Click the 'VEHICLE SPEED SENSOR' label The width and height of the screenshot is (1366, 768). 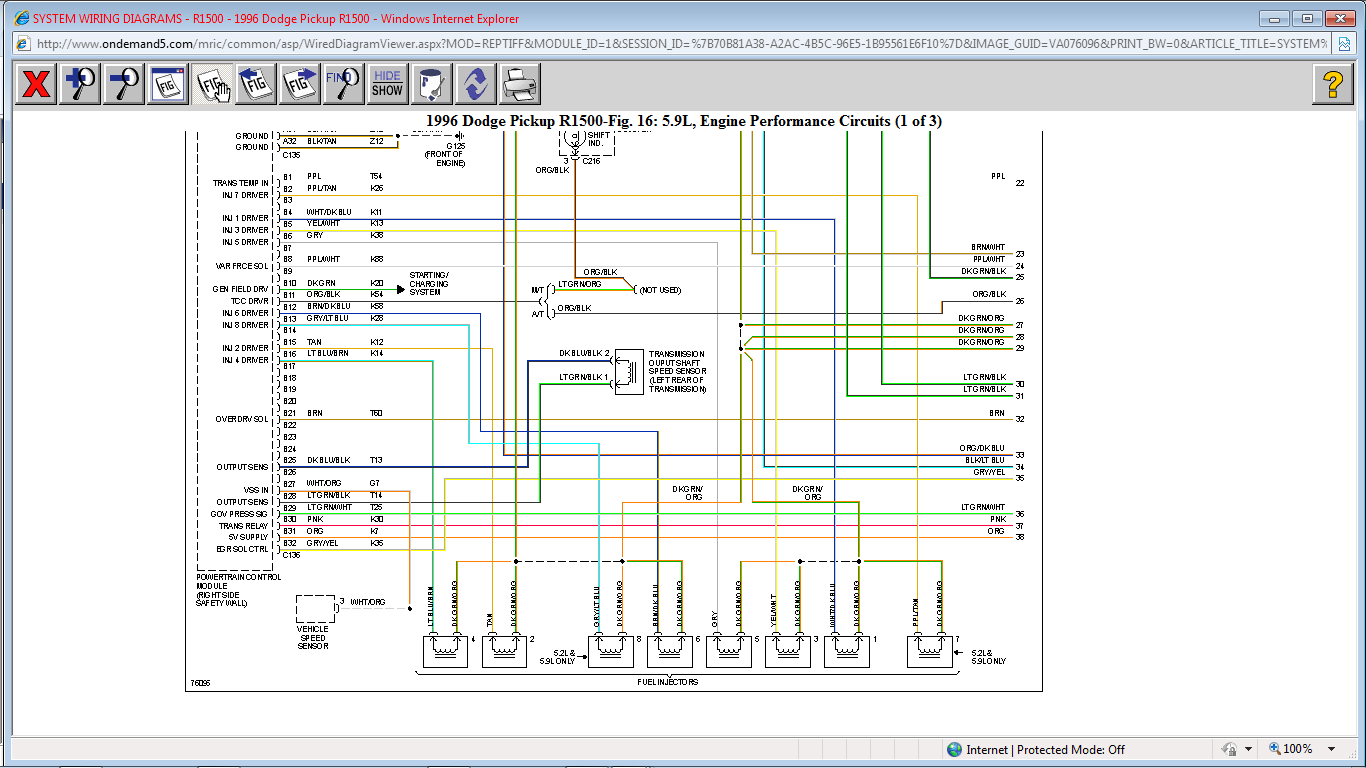point(313,638)
